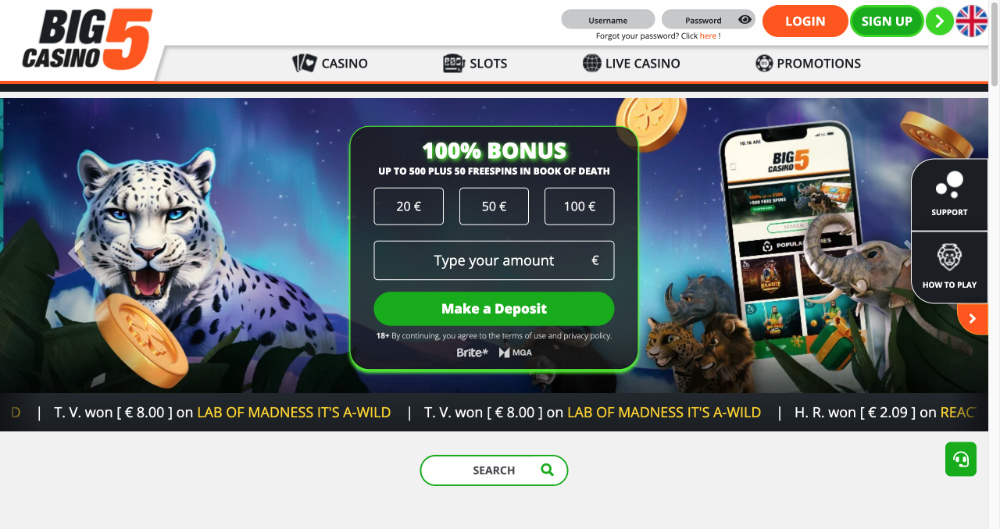Screen dimensions: 1000x529
Task: Open the Casino menu
Action: pyautogui.click(x=330, y=63)
